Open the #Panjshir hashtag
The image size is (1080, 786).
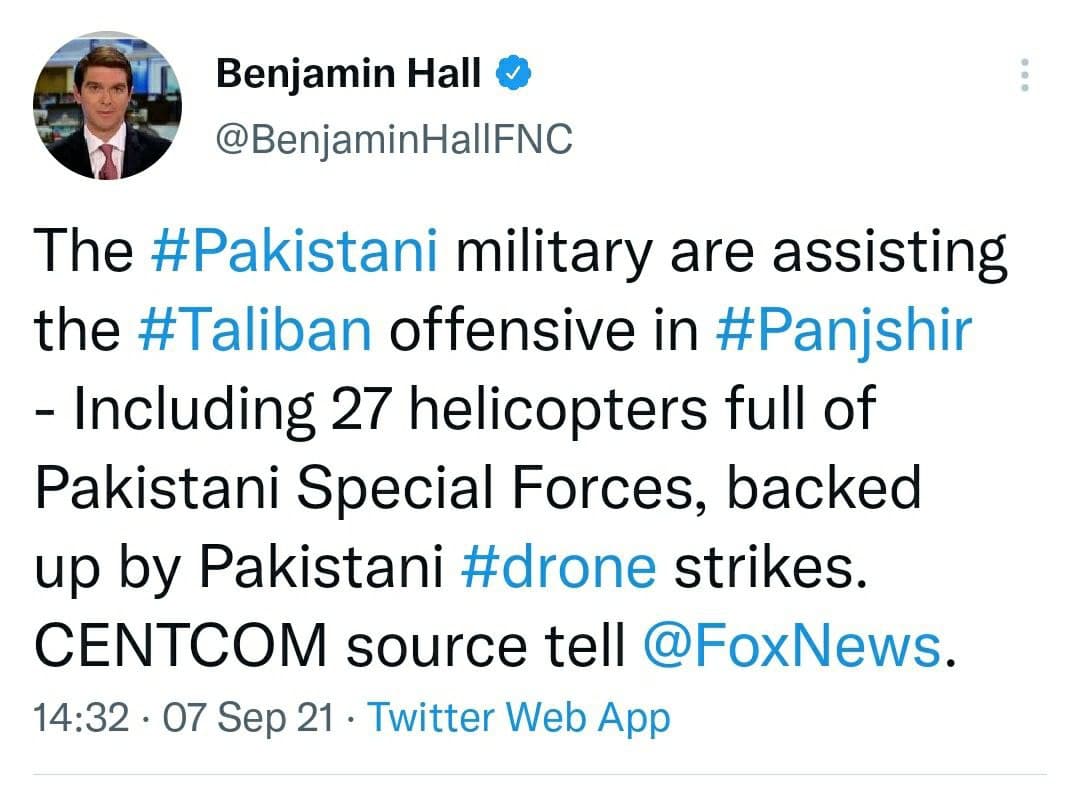click(843, 330)
